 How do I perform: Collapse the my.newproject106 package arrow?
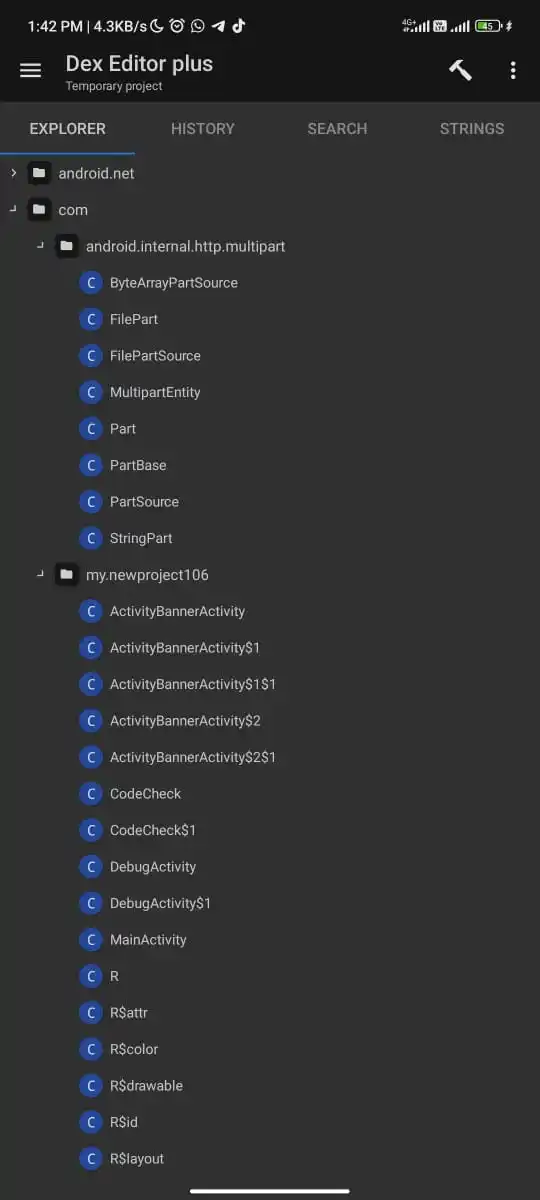point(41,575)
